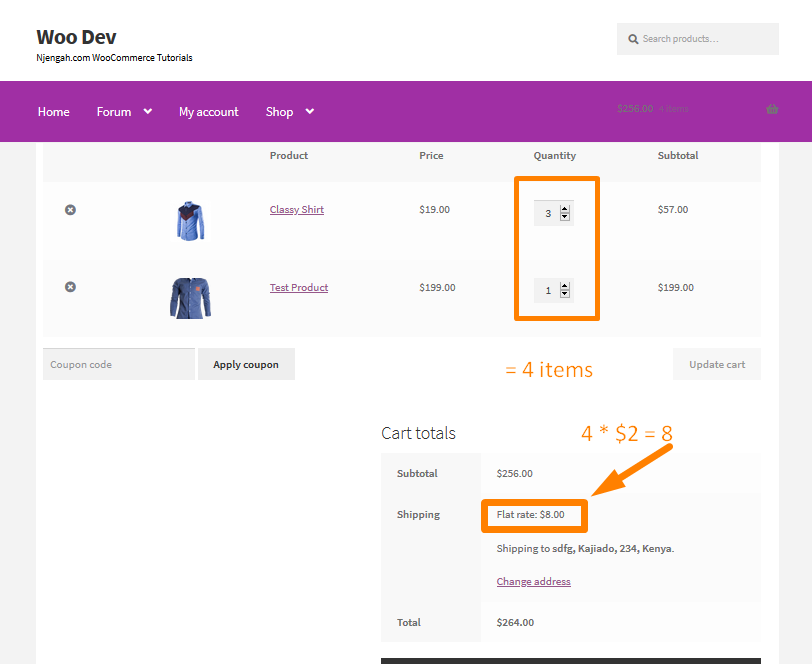Screen dimensions: 812x664
Task: Select the $256.00 cart totals subtotal
Action: point(514,473)
